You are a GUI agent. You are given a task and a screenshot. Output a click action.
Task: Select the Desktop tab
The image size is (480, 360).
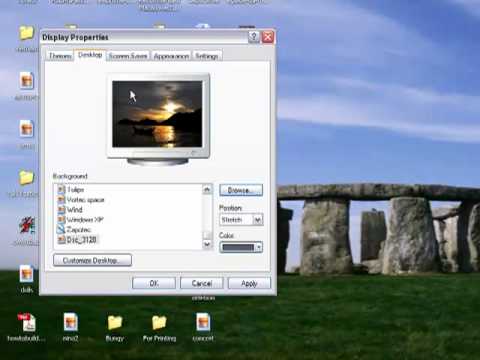click(x=90, y=55)
